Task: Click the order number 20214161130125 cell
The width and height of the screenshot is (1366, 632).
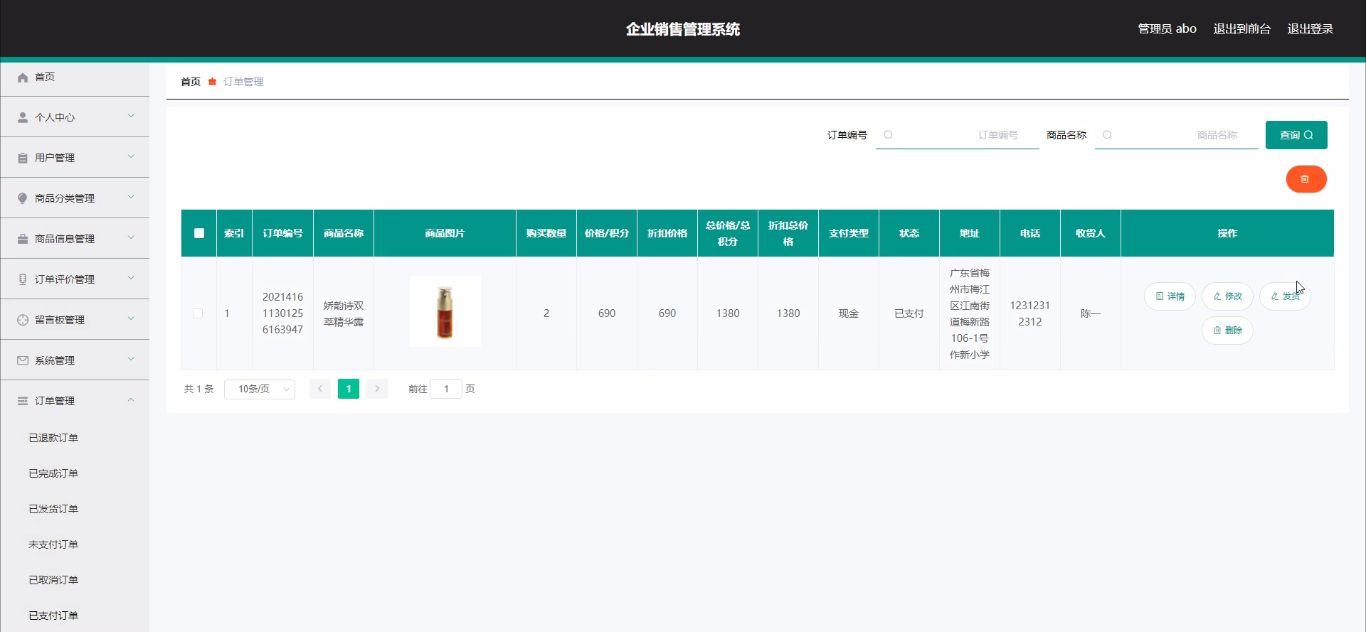Action: coord(283,313)
